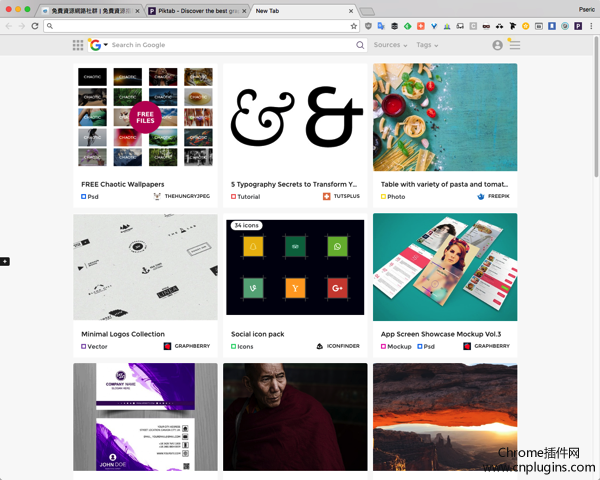The height and width of the screenshot is (480, 600).
Task: Click the blue bookmark-square extension icon
Action: [552, 26]
